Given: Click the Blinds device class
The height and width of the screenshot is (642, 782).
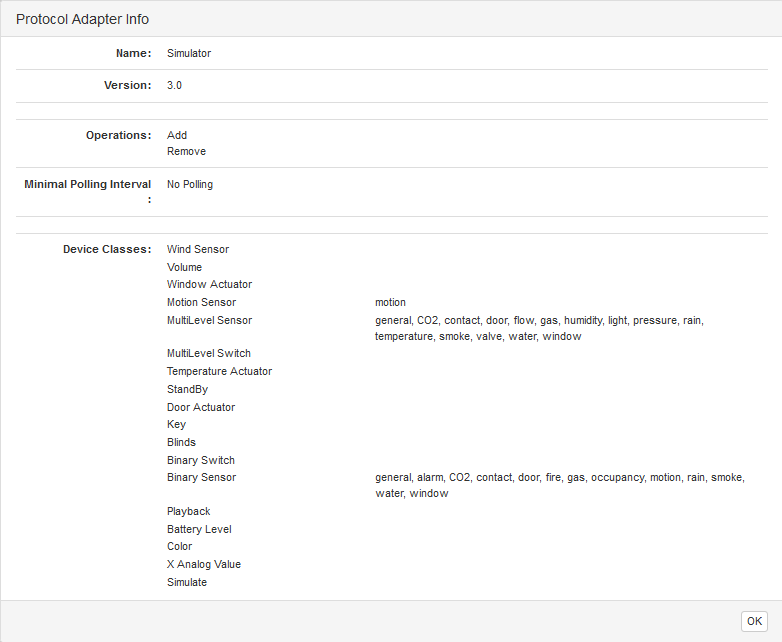Looking at the screenshot, I should 181,442.
